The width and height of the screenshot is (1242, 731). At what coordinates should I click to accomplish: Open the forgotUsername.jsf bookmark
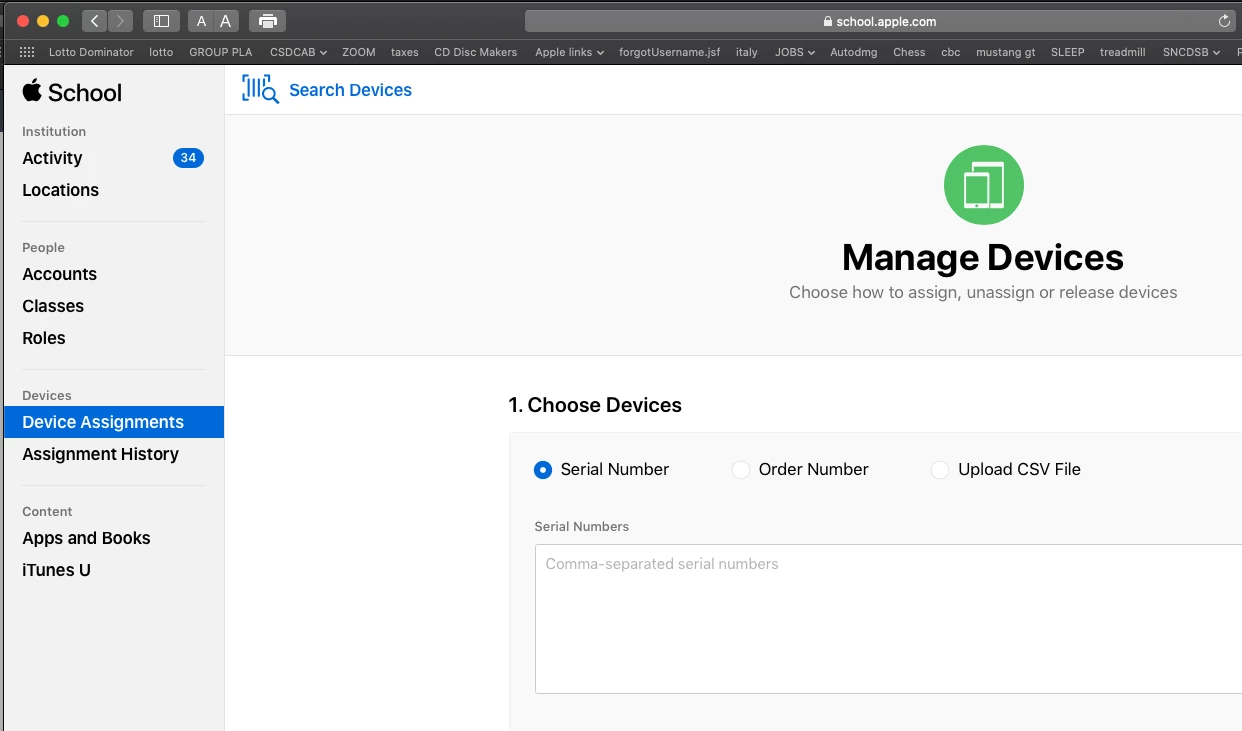(669, 52)
